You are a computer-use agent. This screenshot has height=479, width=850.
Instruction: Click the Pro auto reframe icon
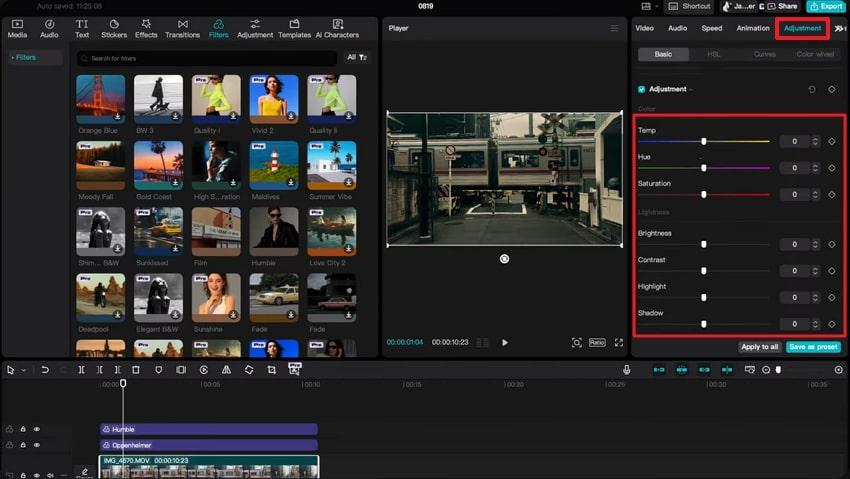point(294,369)
